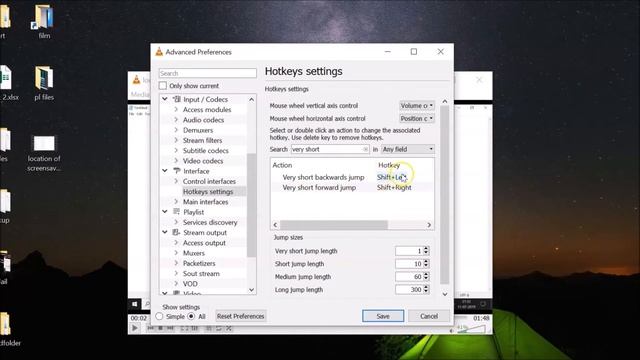
Task: Select Main interfaces in the tree
Action: coord(205,202)
